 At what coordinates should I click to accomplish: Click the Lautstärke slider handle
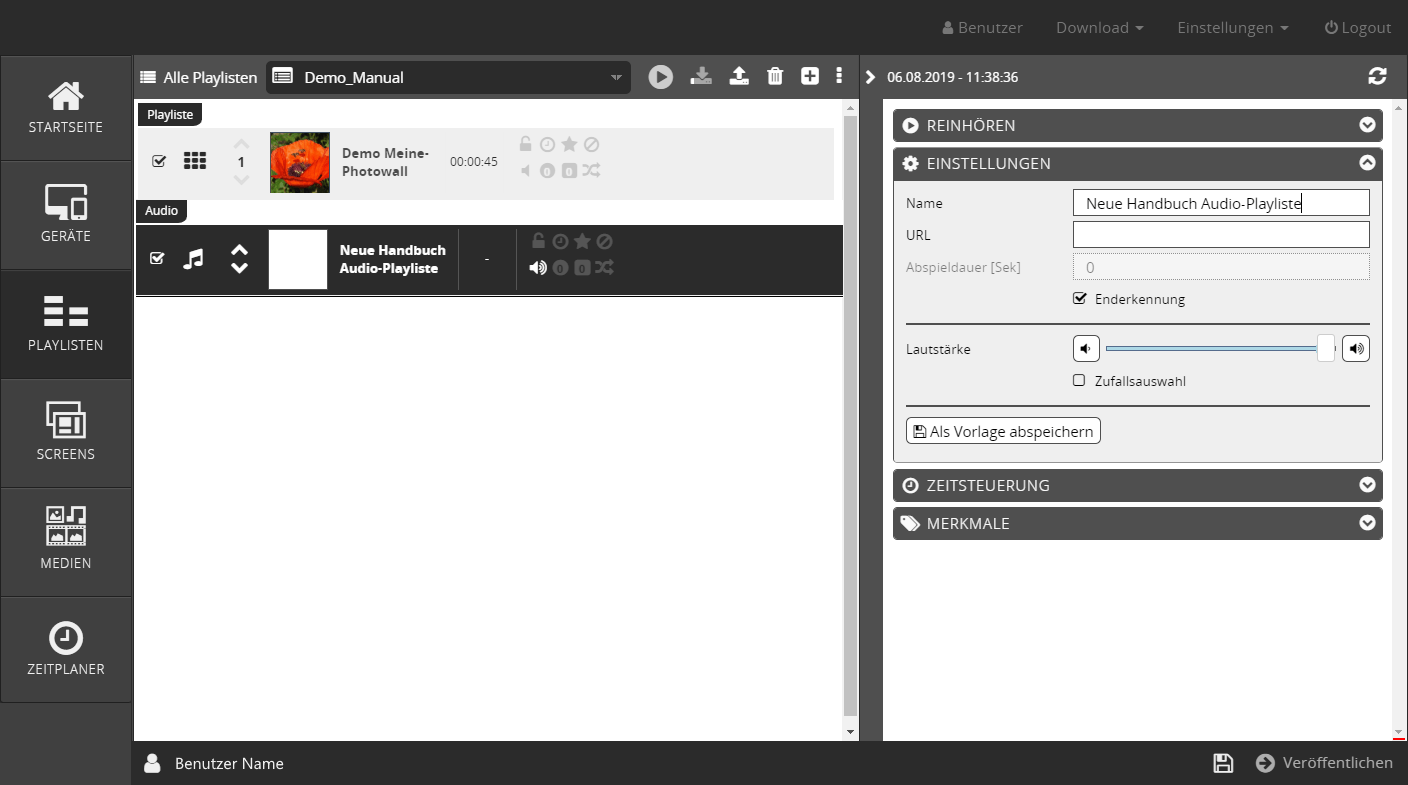tap(1326, 349)
